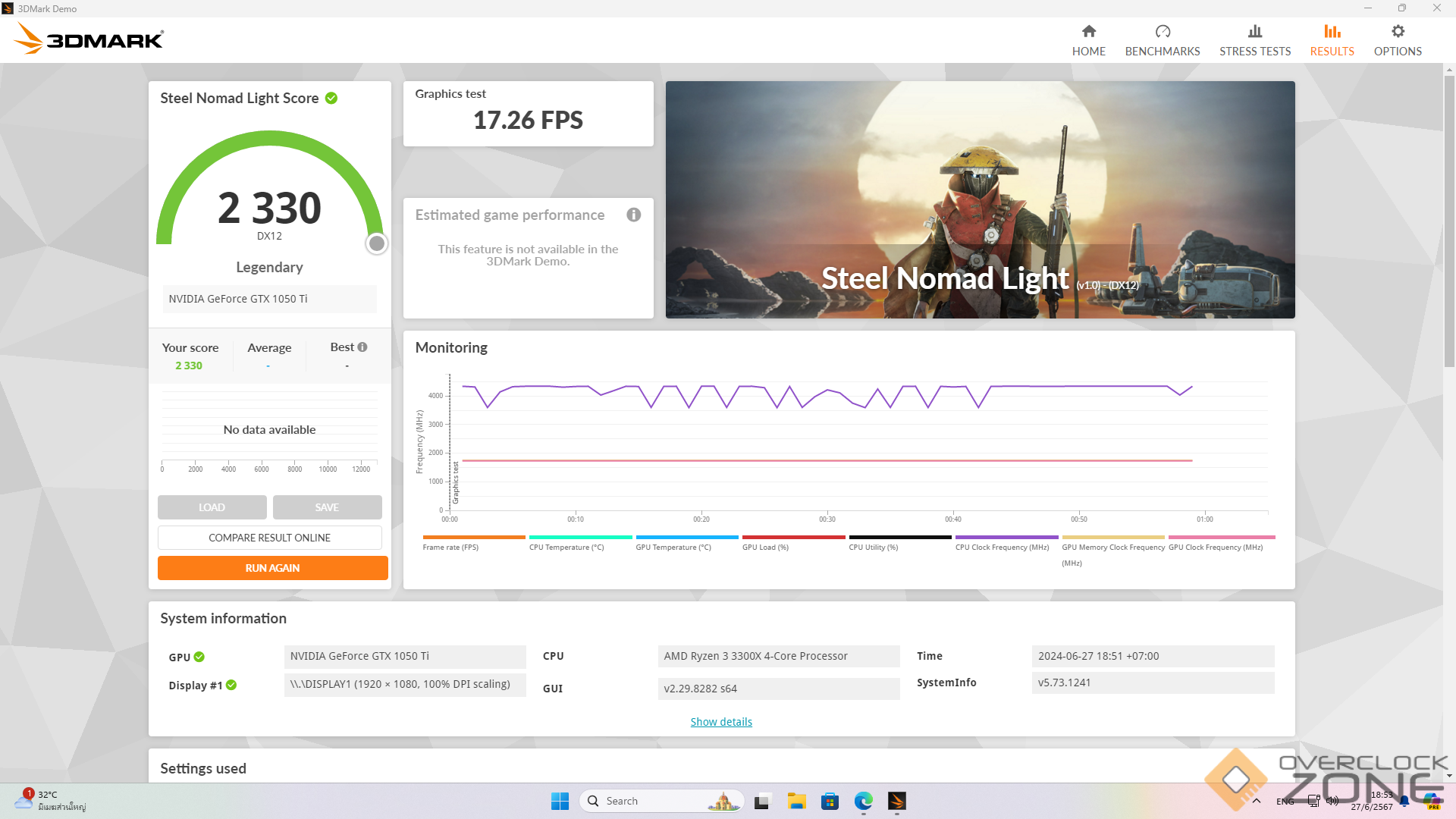Click CPU Clock Frequency purple swatch
Viewport: 1456px width, 819px height.
point(1006,538)
